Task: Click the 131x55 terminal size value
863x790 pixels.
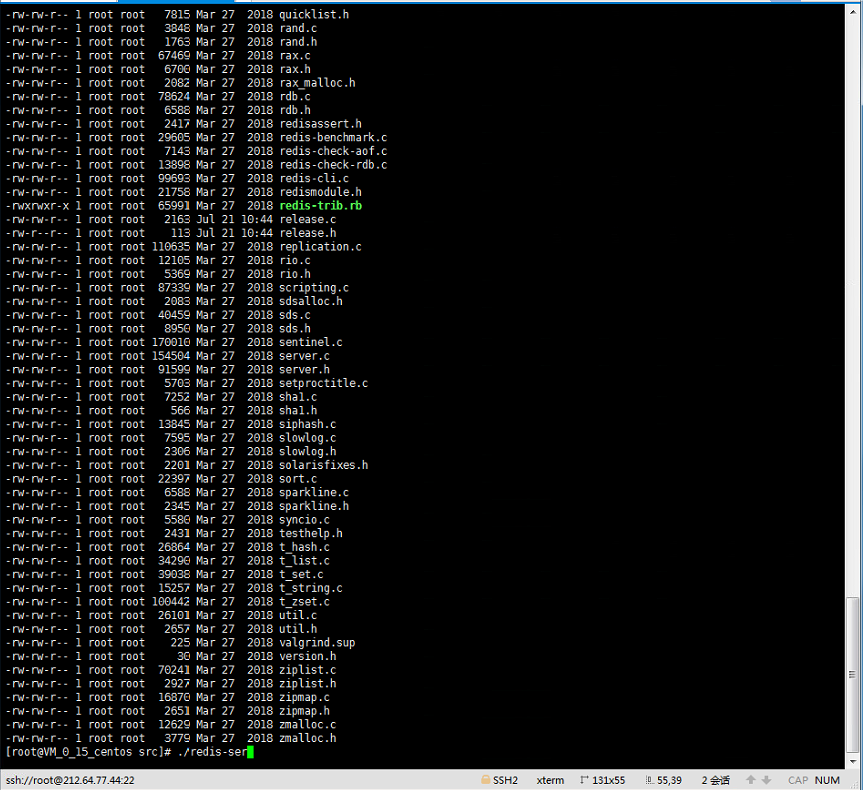Action: (x=609, y=780)
